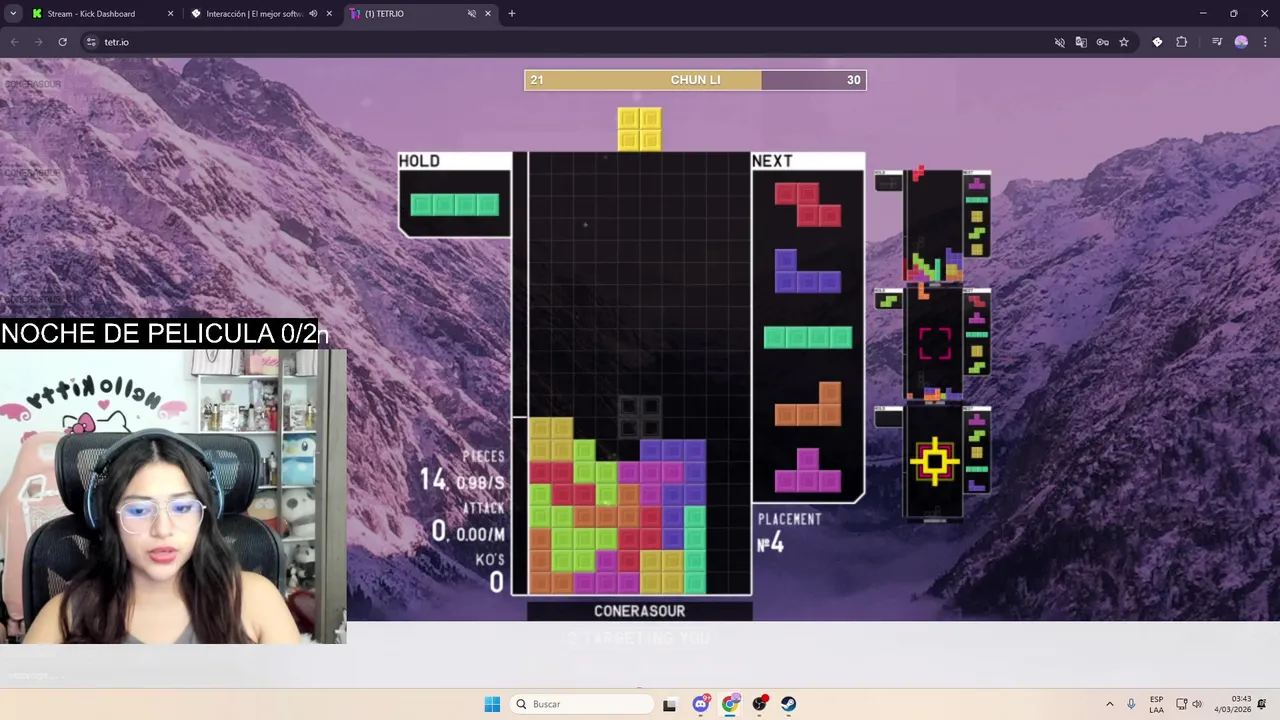Select the opponent board with yellow crosshair
The image size is (1280, 720).
(x=934, y=462)
